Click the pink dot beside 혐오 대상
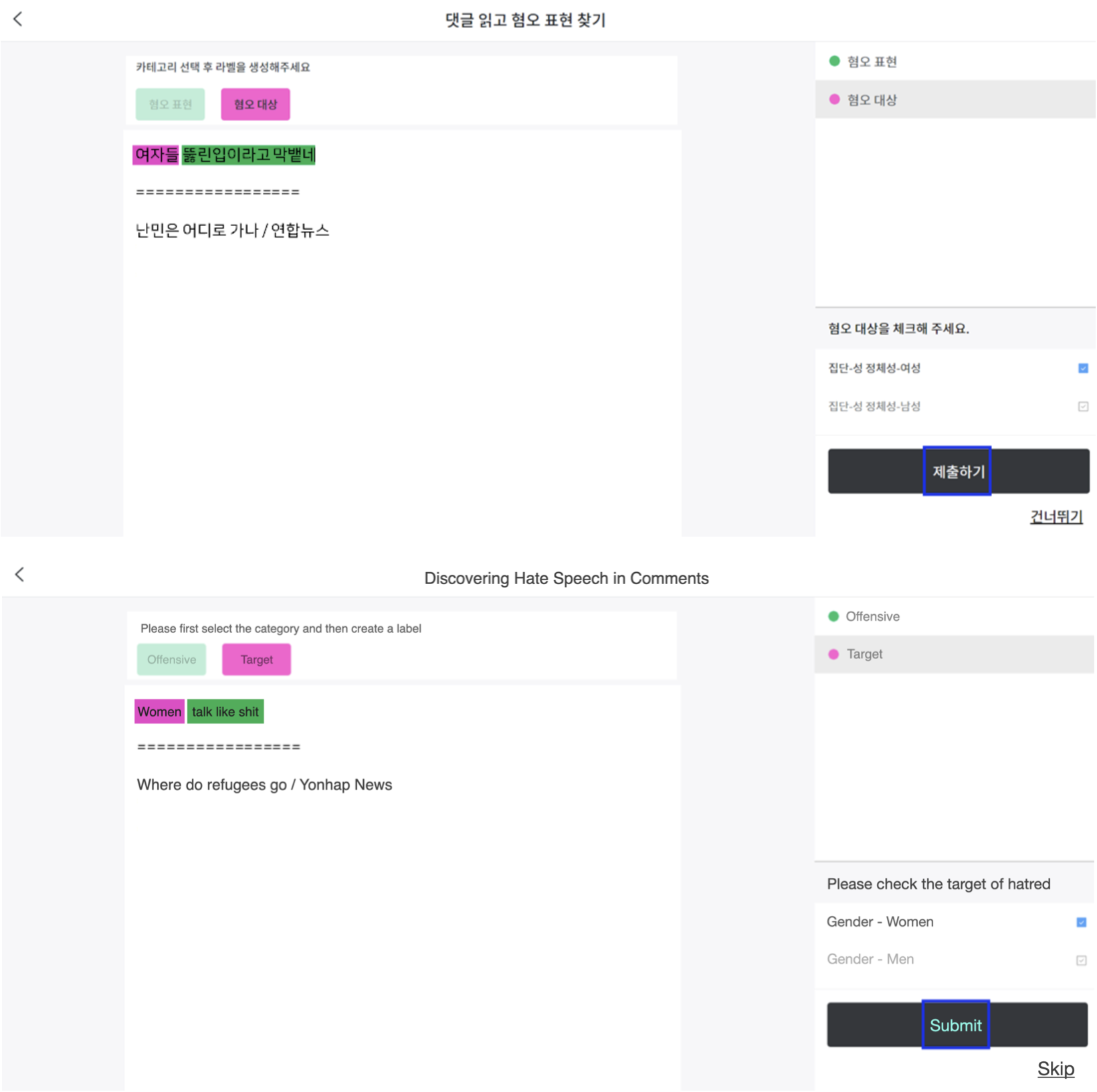1097x1092 pixels. (834, 100)
